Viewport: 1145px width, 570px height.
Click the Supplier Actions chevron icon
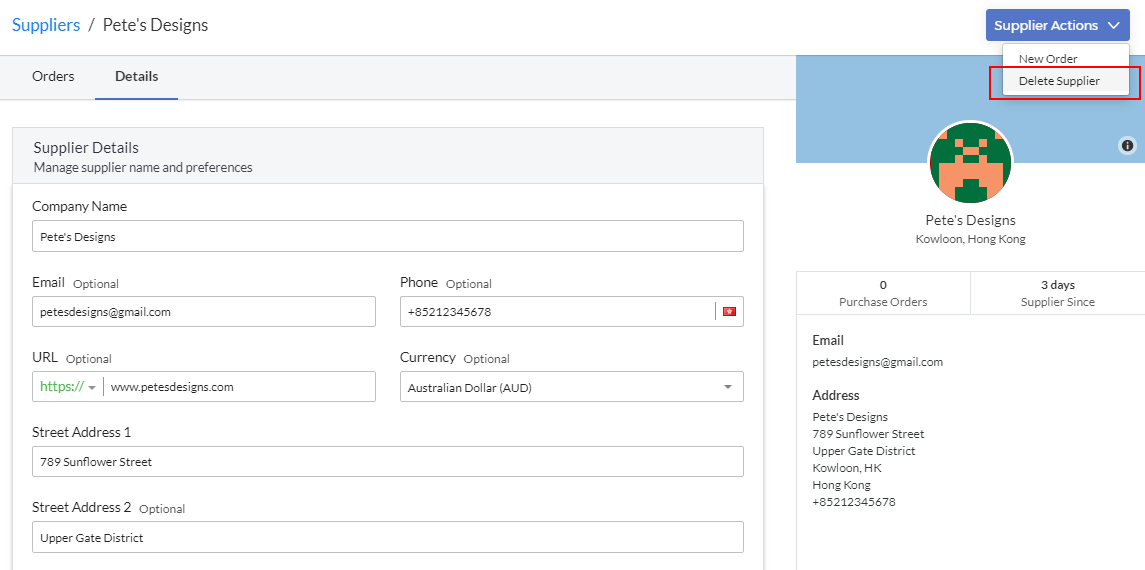(x=1114, y=26)
